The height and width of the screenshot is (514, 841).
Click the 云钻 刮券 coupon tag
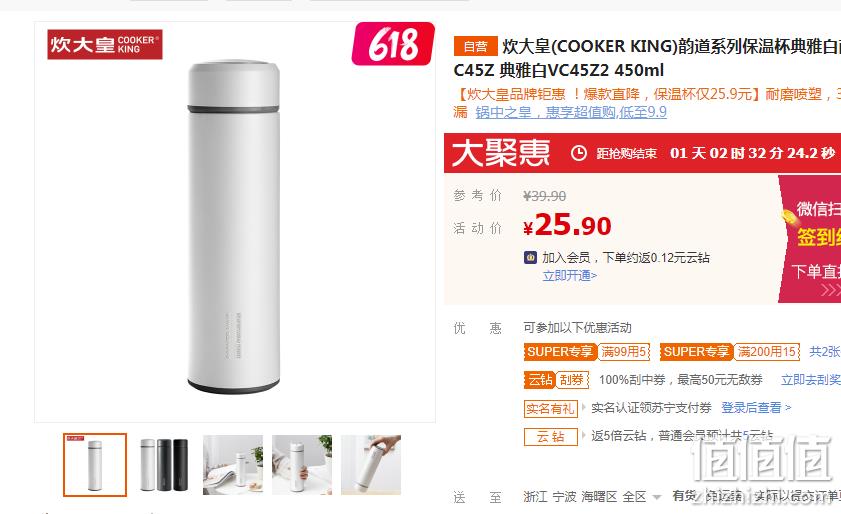tap(556, 380)
